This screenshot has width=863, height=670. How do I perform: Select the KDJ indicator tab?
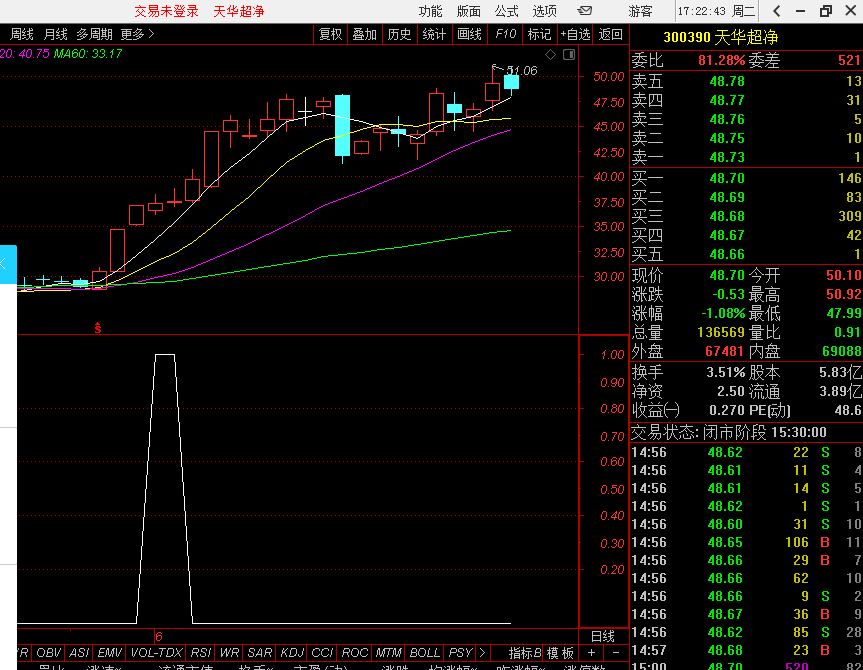[293, 653]
